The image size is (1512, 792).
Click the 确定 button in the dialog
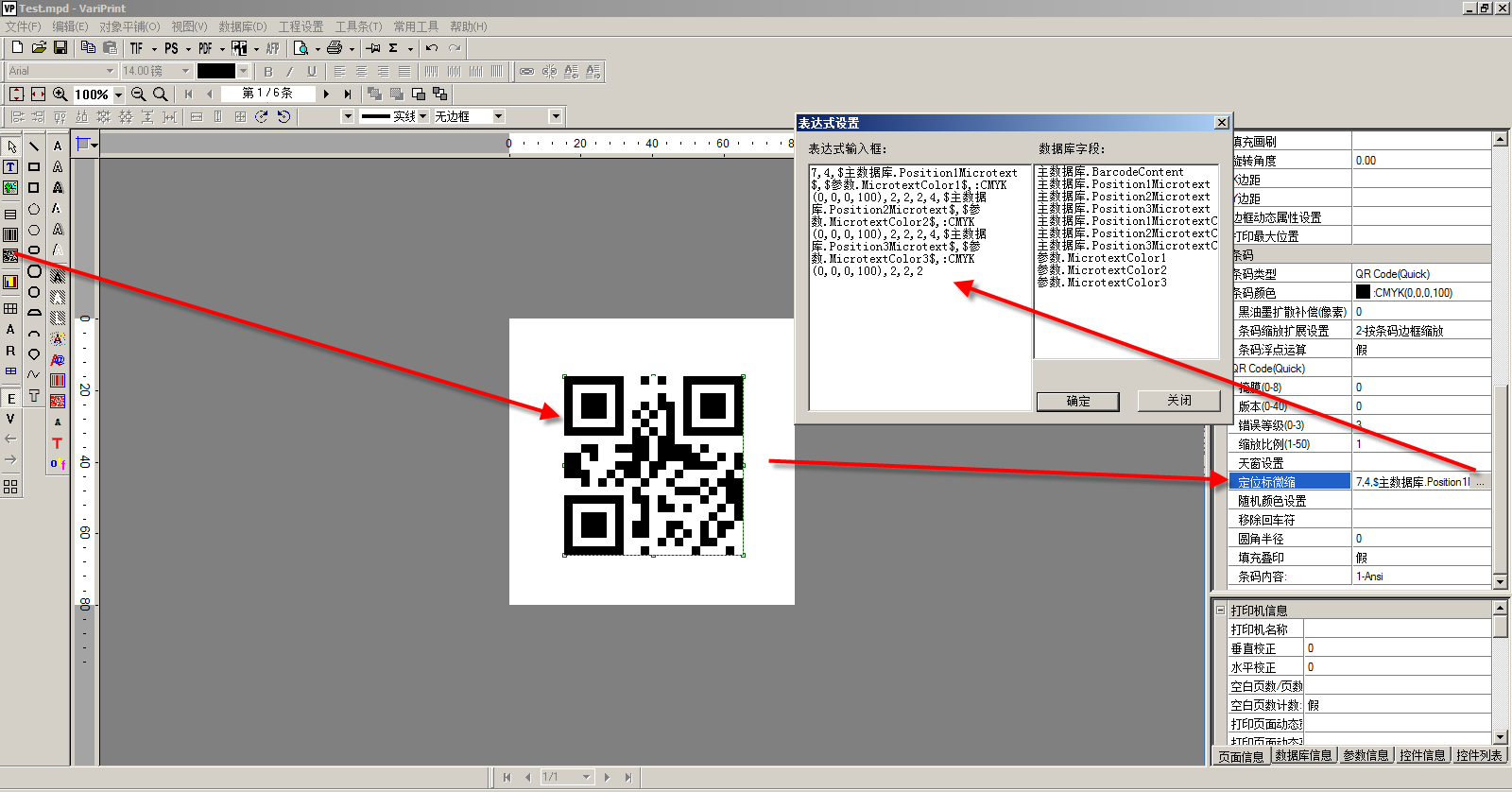point(1078,402)
